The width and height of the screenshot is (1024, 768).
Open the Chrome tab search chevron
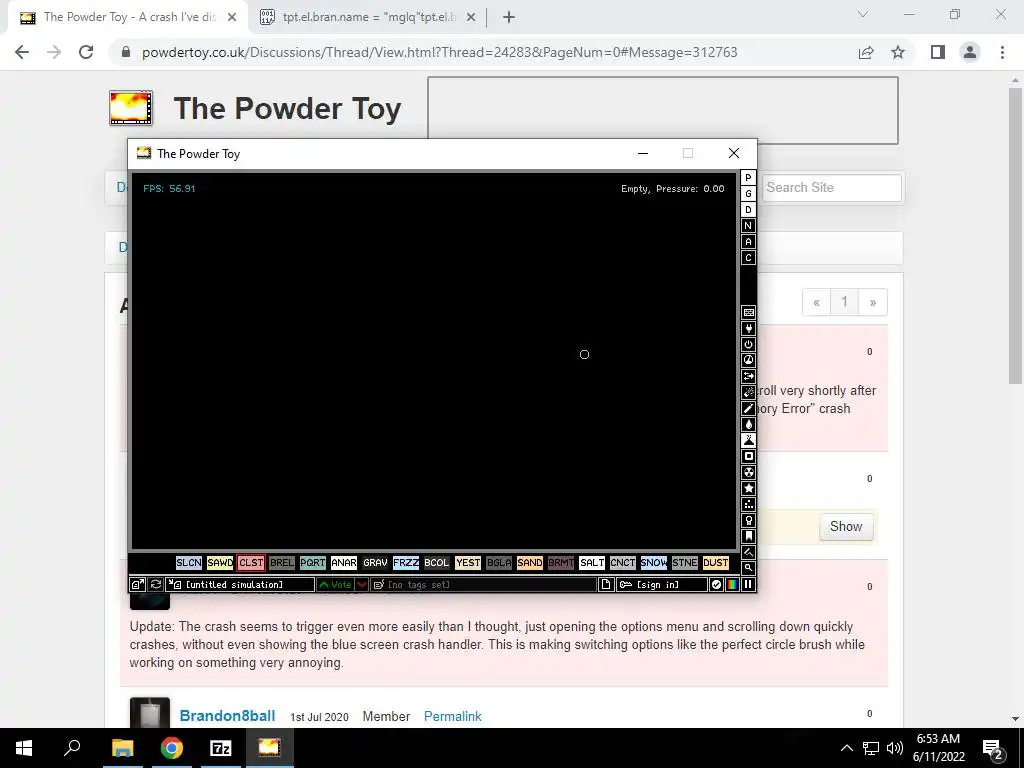pos(863,14)
